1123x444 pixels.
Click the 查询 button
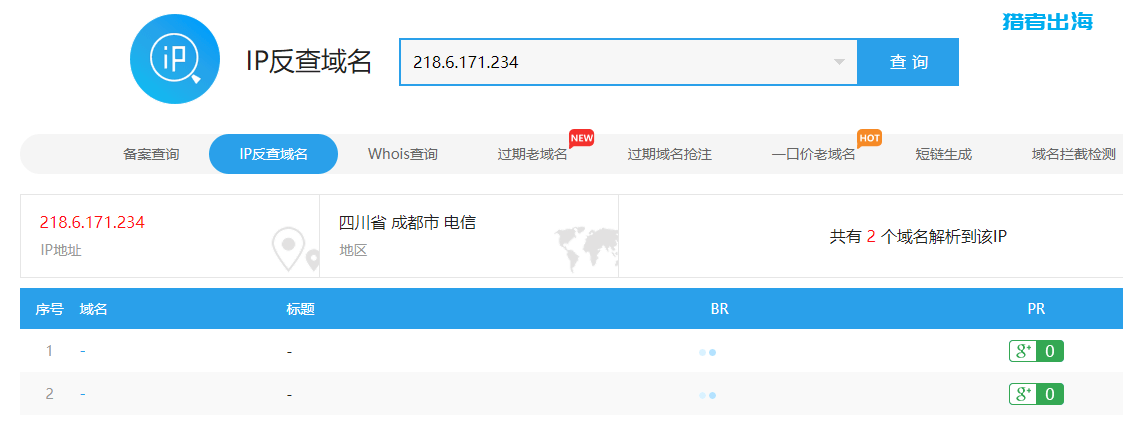pos(908,62)
